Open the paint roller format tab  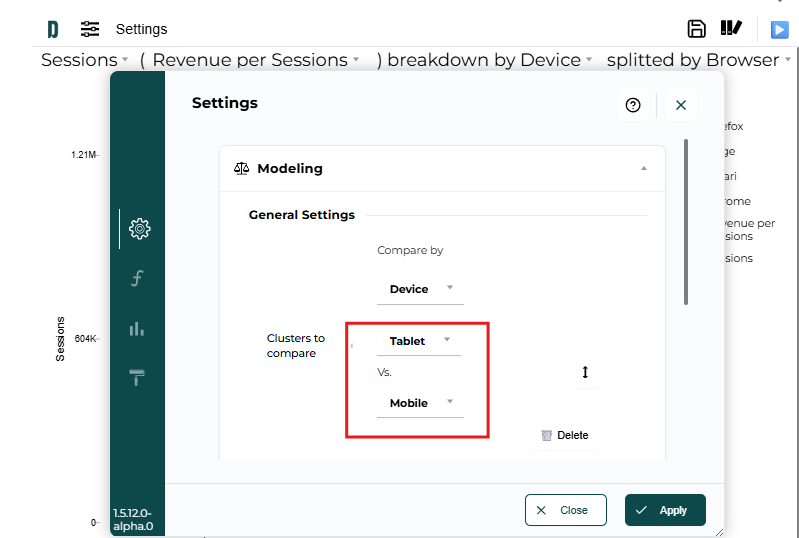[138, 377]
